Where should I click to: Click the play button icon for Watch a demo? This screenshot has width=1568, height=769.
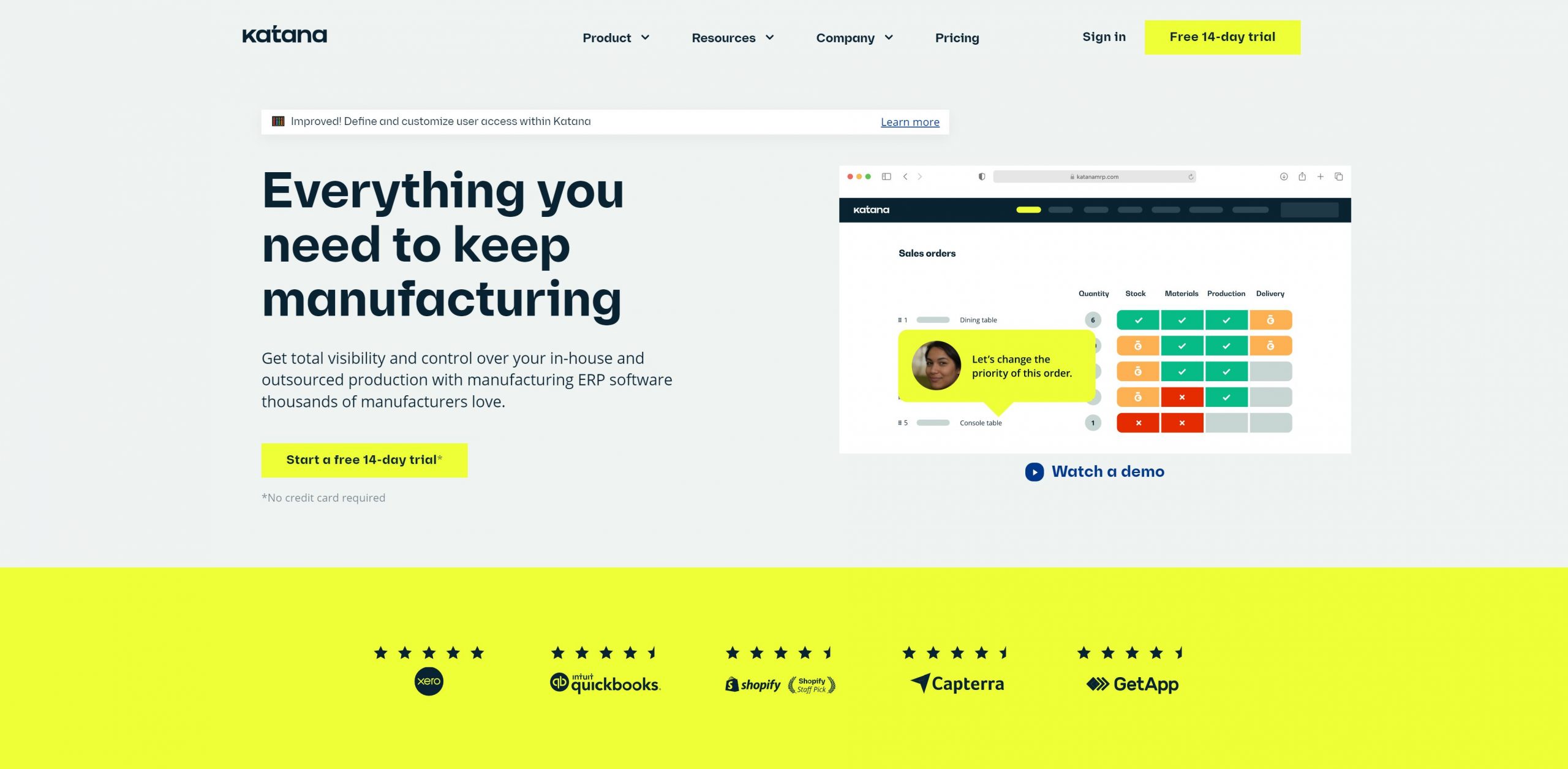point(1034,471)
